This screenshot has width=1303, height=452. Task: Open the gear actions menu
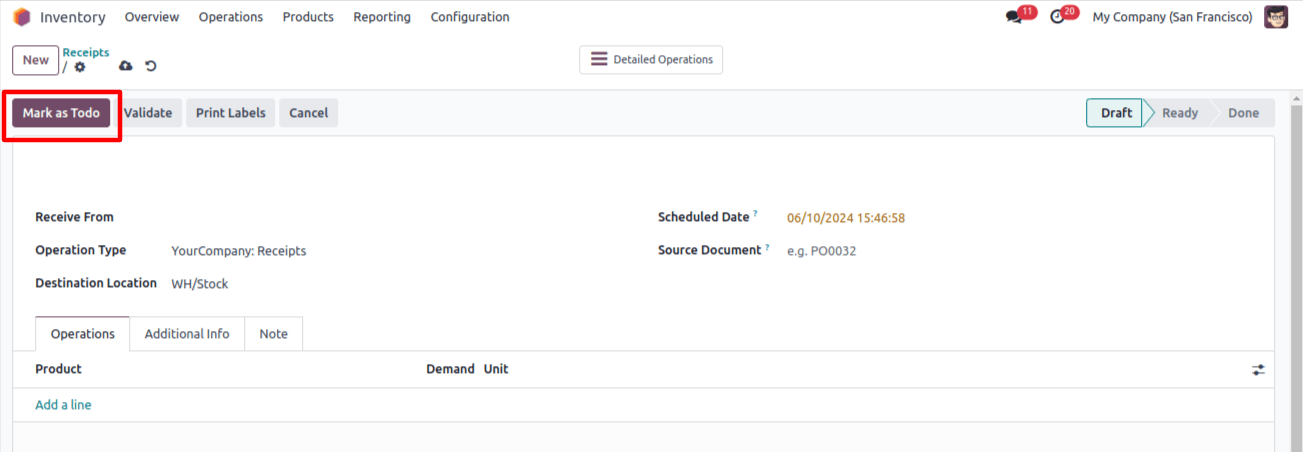(80, 67)
